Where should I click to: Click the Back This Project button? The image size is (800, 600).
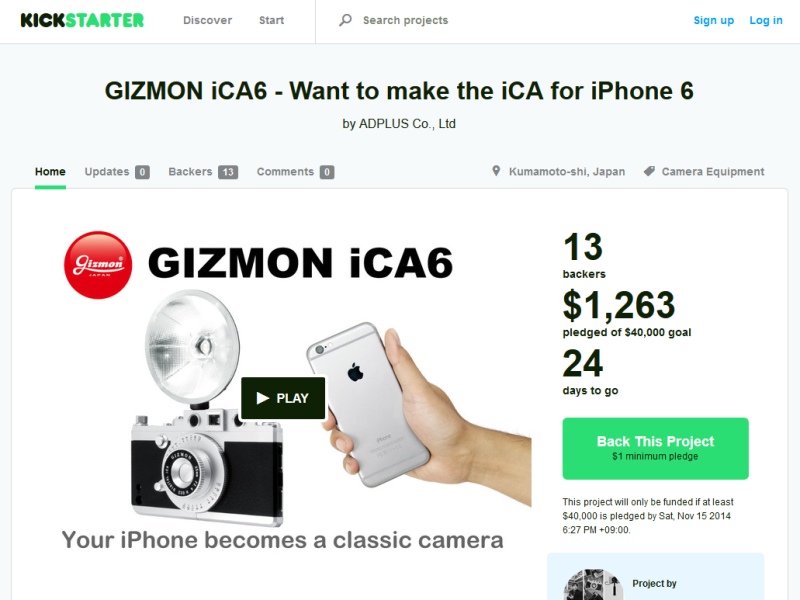tap(656, 448)
